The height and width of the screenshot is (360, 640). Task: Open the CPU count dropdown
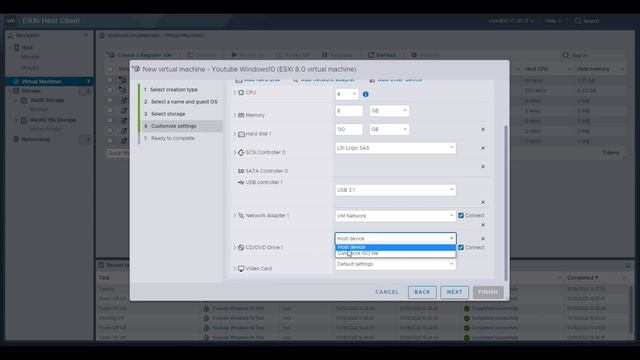pos(347,94)
